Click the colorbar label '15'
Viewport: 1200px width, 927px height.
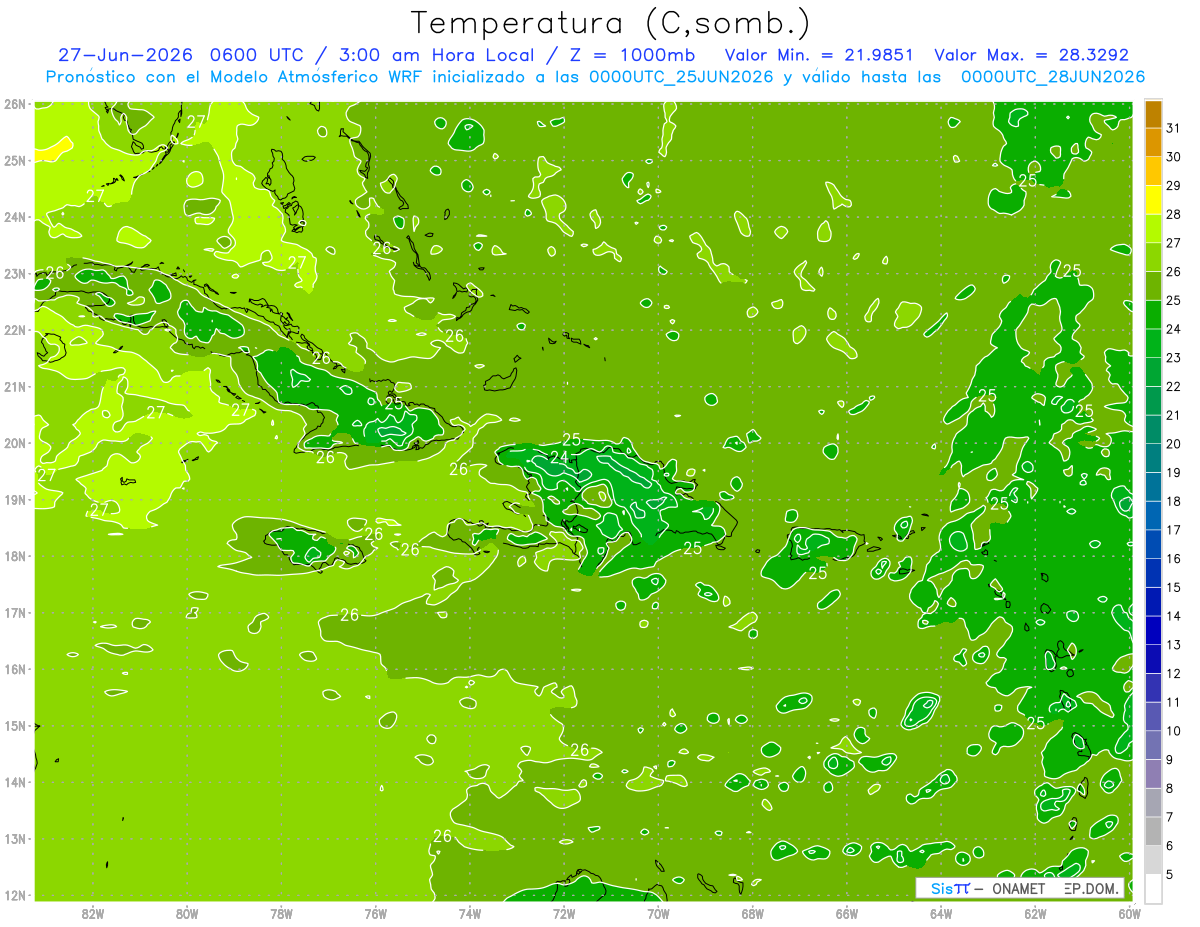pyautogui.click(x=1173, y=587)
